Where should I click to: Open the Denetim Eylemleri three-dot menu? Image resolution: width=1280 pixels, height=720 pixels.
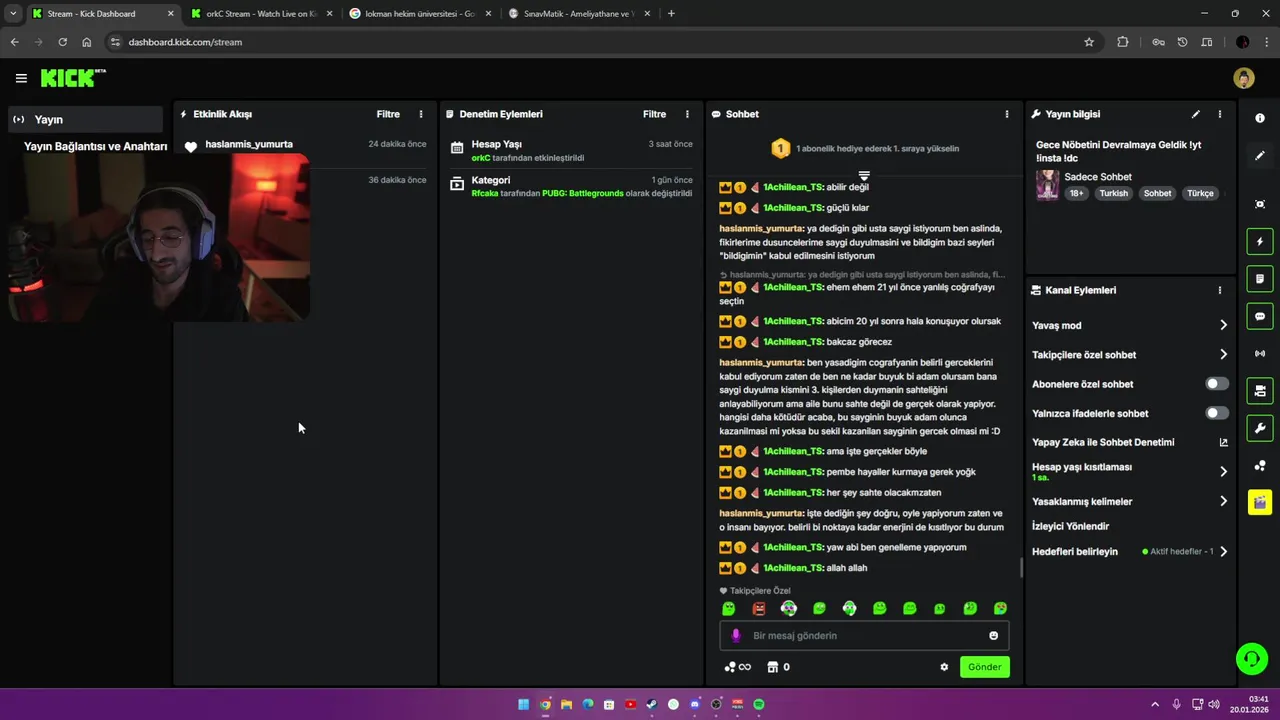click(687, 114)
